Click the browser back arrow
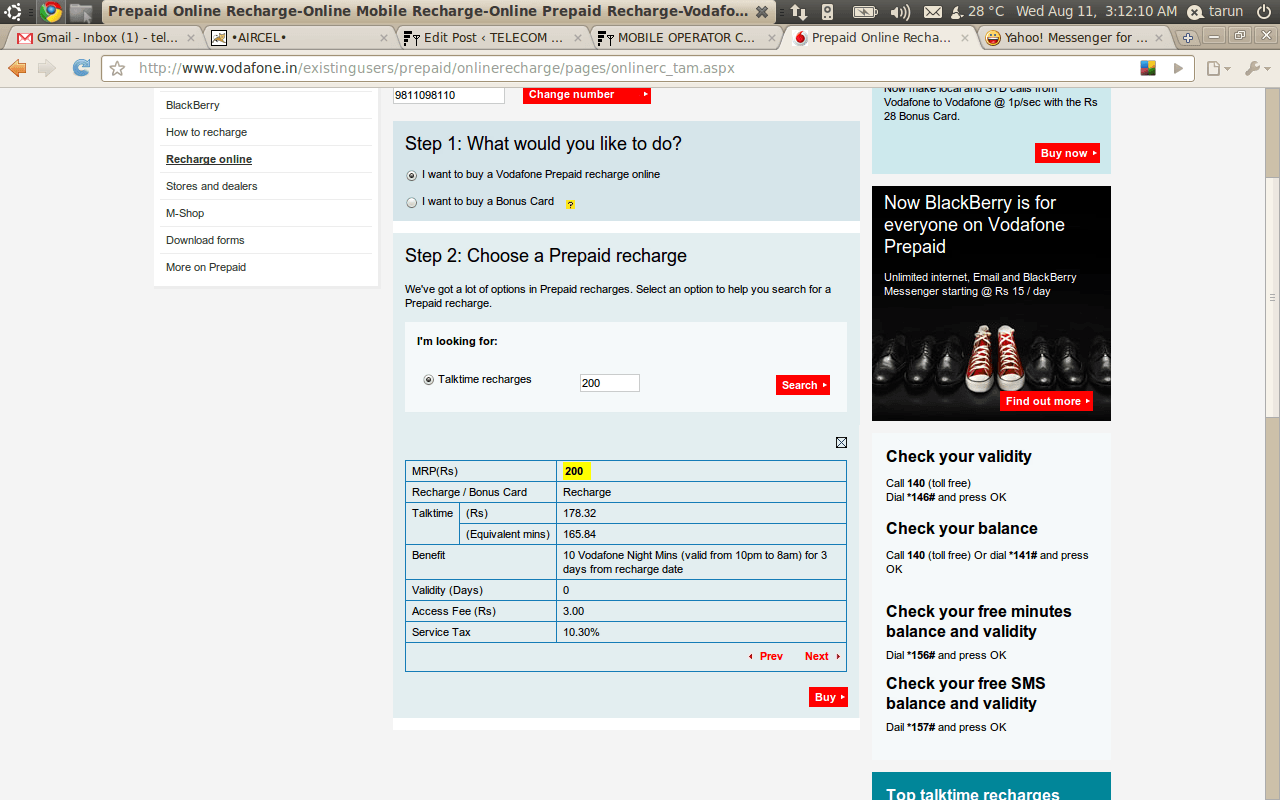The height and width of the screenshot is (800, 1280). tap(17, 69)
